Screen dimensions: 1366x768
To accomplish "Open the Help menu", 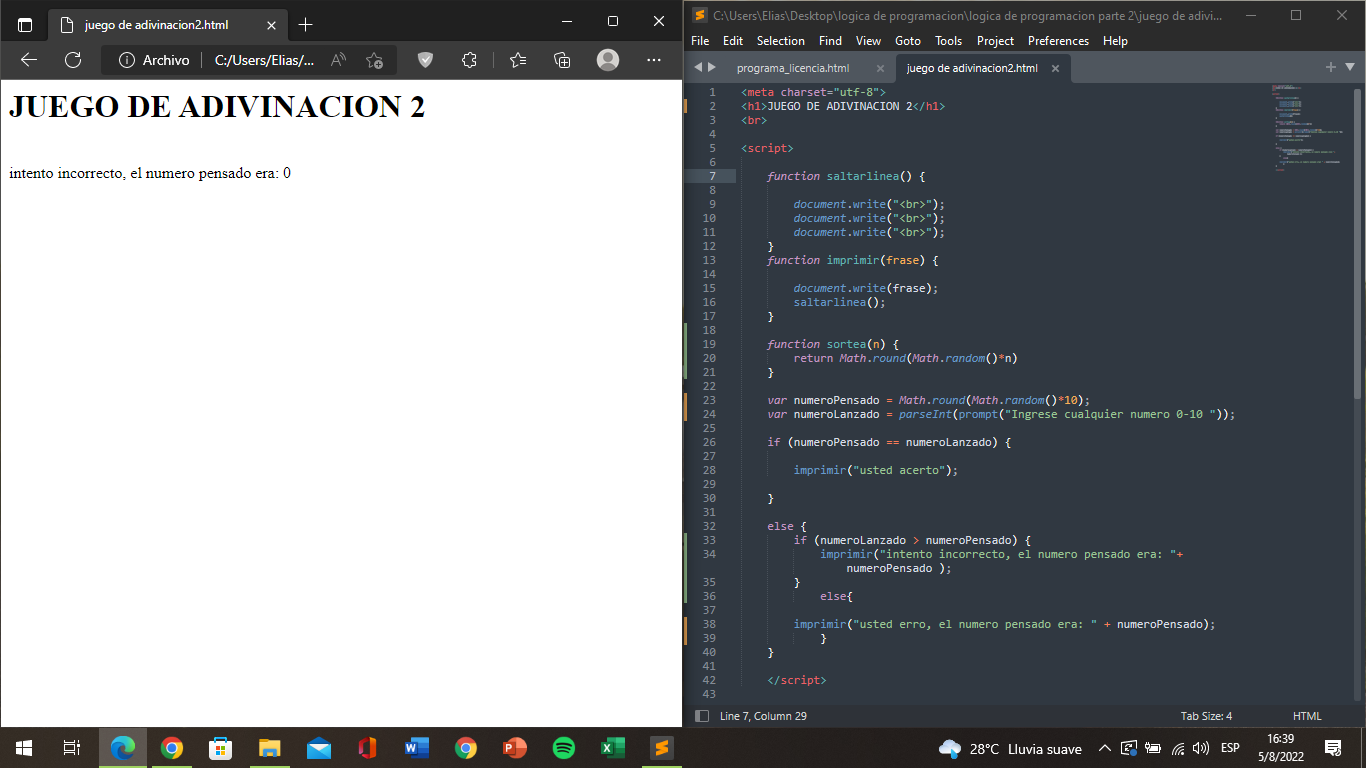I will [x=1115, y=41].
